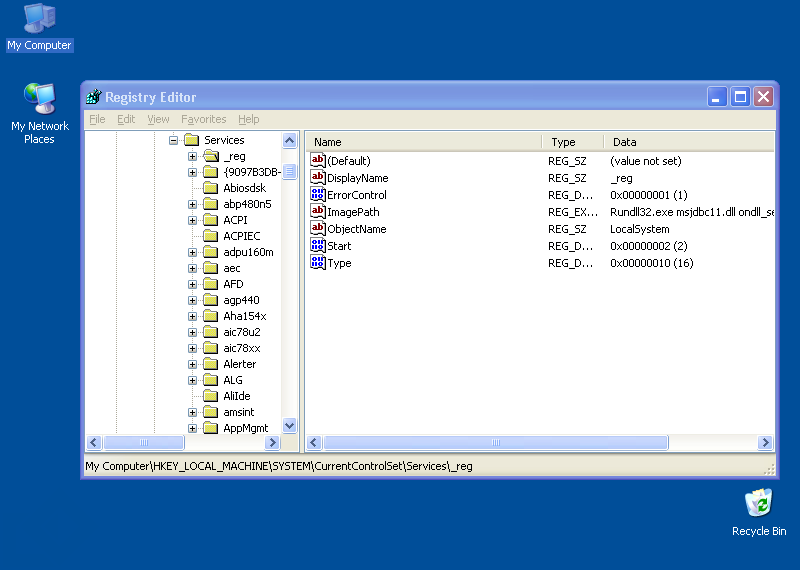Image resolution: width=800 pixels, height=570 pixels.
Task: Open the Help menu
Action: pyautogui.click(x=248, y=119)
